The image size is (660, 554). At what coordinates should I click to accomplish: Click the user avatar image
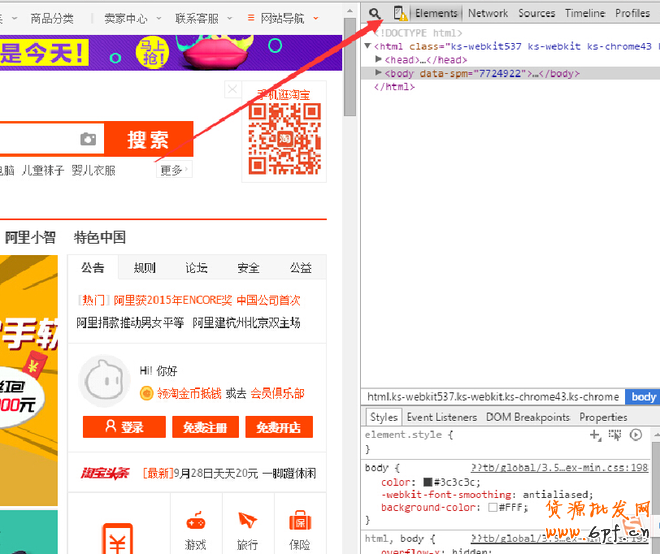(x=104, y=381)
